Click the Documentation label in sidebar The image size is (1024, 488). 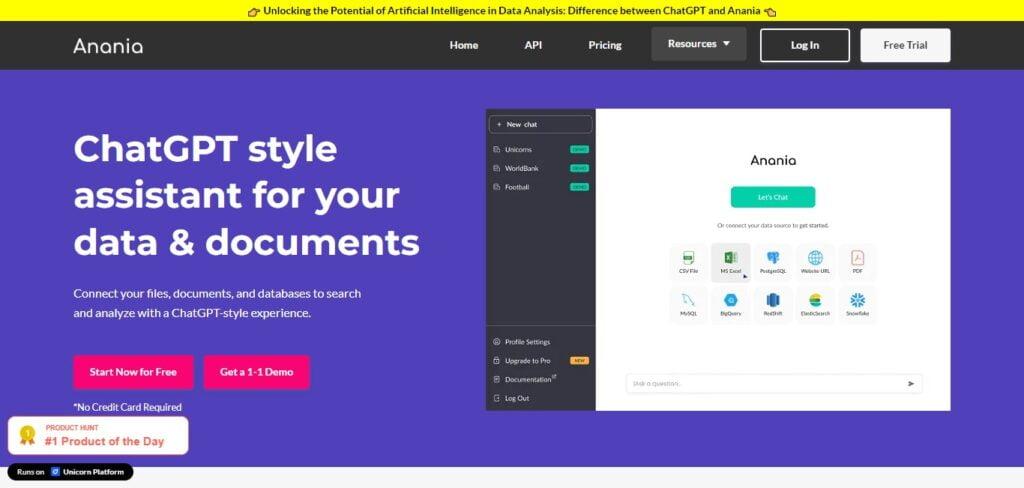(x=528, y=380)
